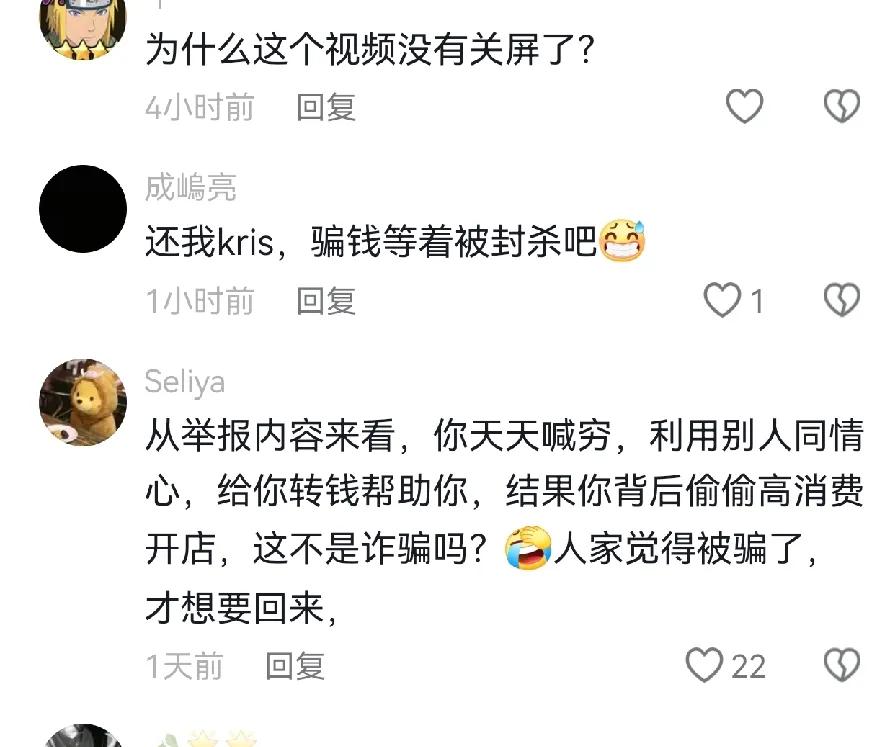The image size is (891, 747).
Task: Tap the crying-laugh emoji in Seliya's comment
Action: [528, 548]
